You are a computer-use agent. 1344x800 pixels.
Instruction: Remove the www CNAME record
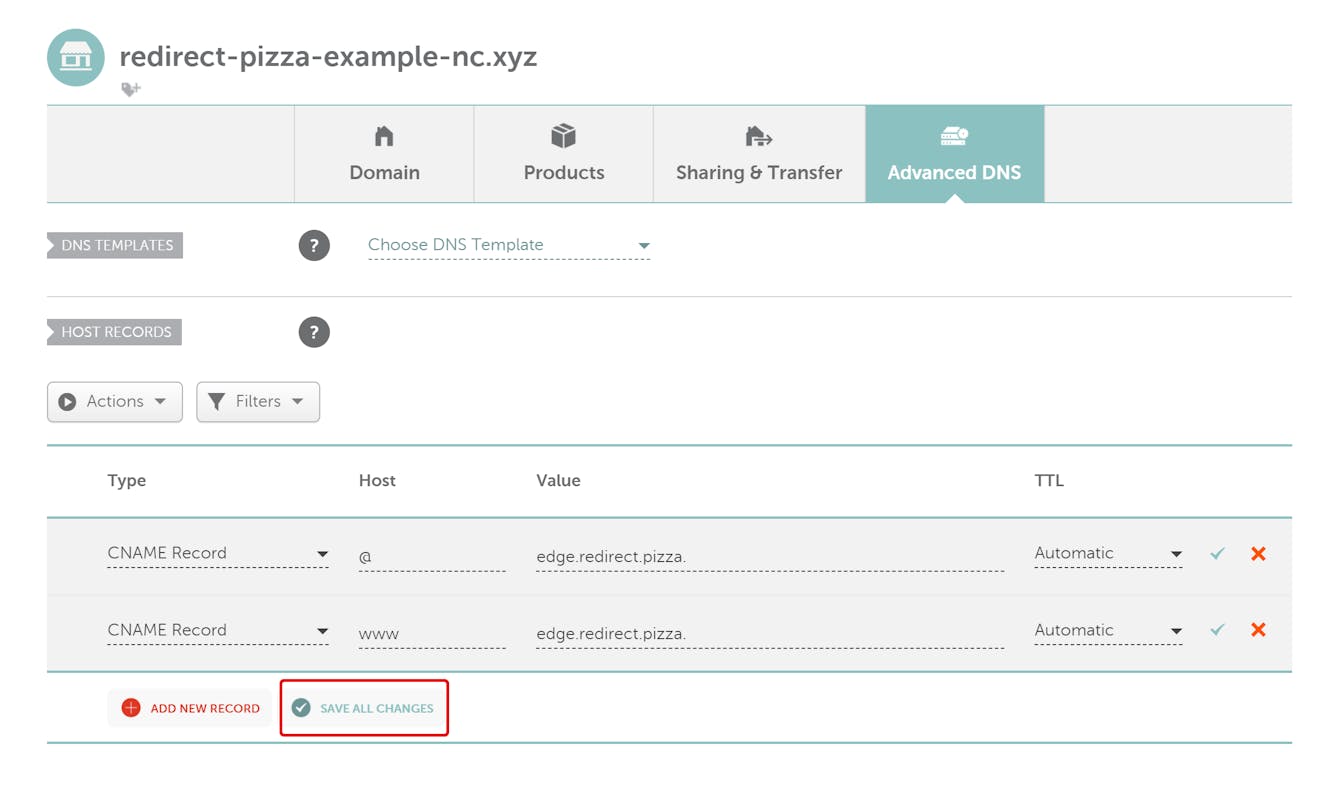click(x=1258, y=630)
